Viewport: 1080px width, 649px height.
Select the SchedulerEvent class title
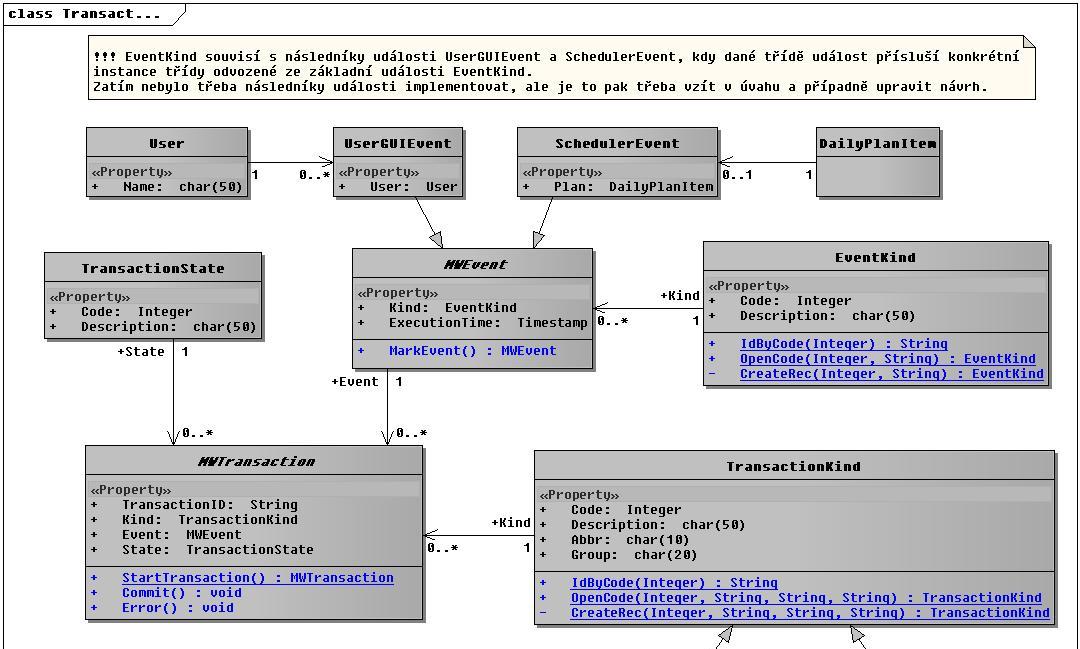[x=617, y=143]
